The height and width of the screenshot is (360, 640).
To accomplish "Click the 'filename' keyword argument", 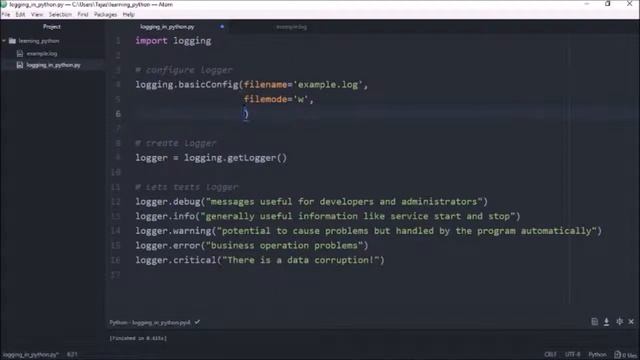I will [x=266, y=85].
